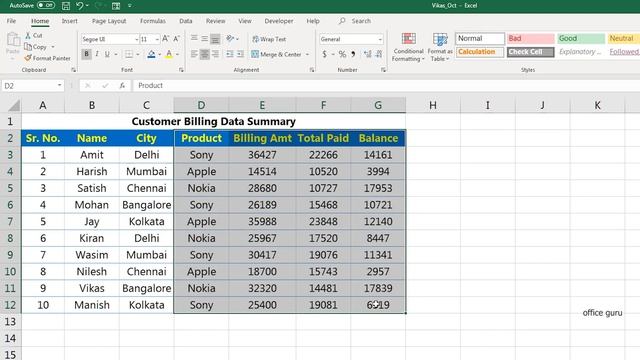This screenshot has width=640, height=360.
Task: Open the Number dialog launcher
Action: (383, 70)
